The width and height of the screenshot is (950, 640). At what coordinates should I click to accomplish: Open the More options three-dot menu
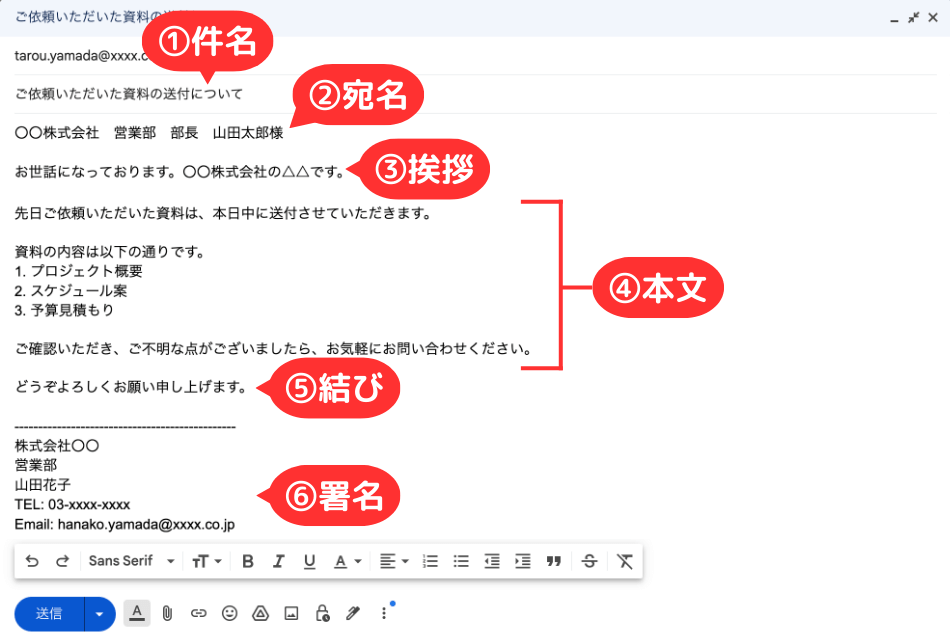[384, 613]
